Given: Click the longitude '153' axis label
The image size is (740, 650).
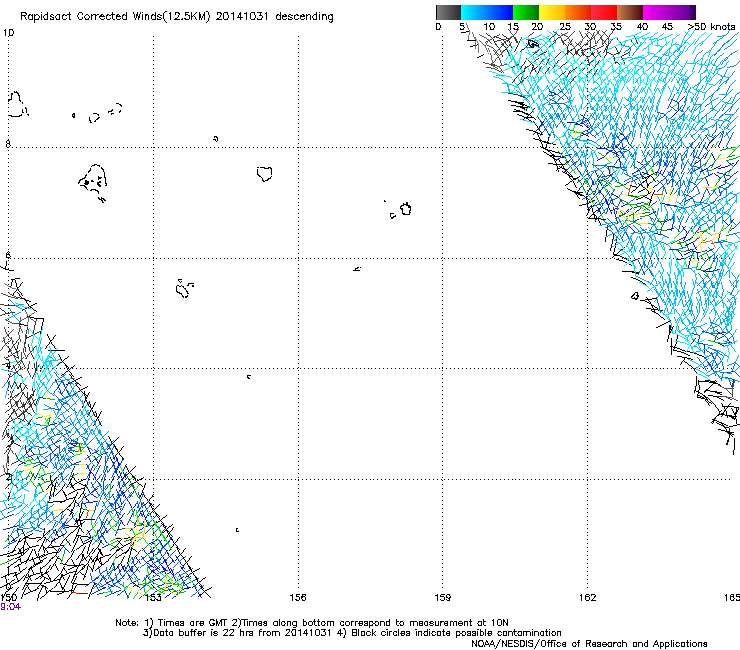Looking at the screenshot, I should pos(152,598).
